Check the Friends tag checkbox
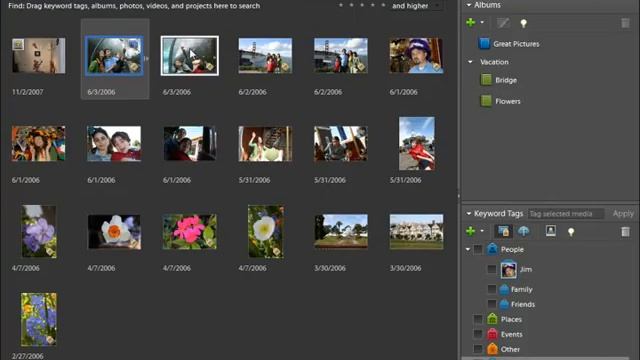The image size is (640, 360). 492,304
